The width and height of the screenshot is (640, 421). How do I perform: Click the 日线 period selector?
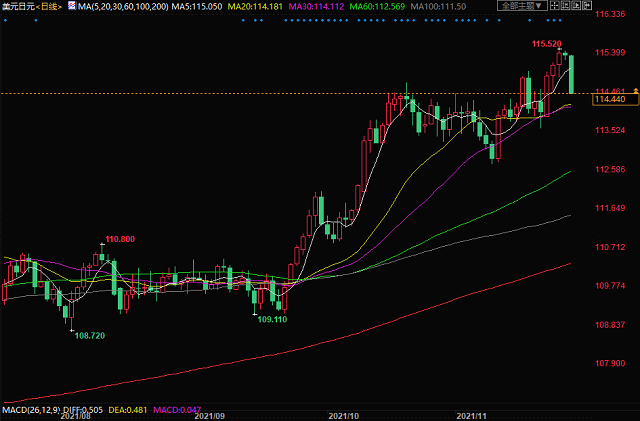47,7
